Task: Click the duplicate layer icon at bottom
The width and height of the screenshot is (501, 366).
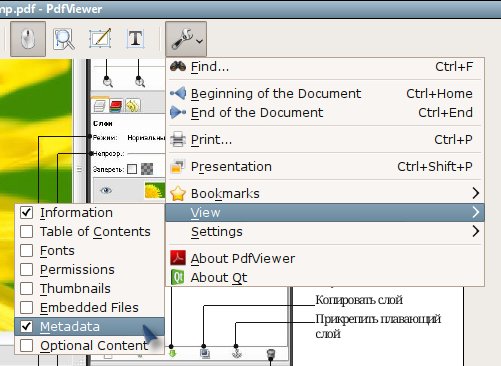Action: tap(205, 353)
